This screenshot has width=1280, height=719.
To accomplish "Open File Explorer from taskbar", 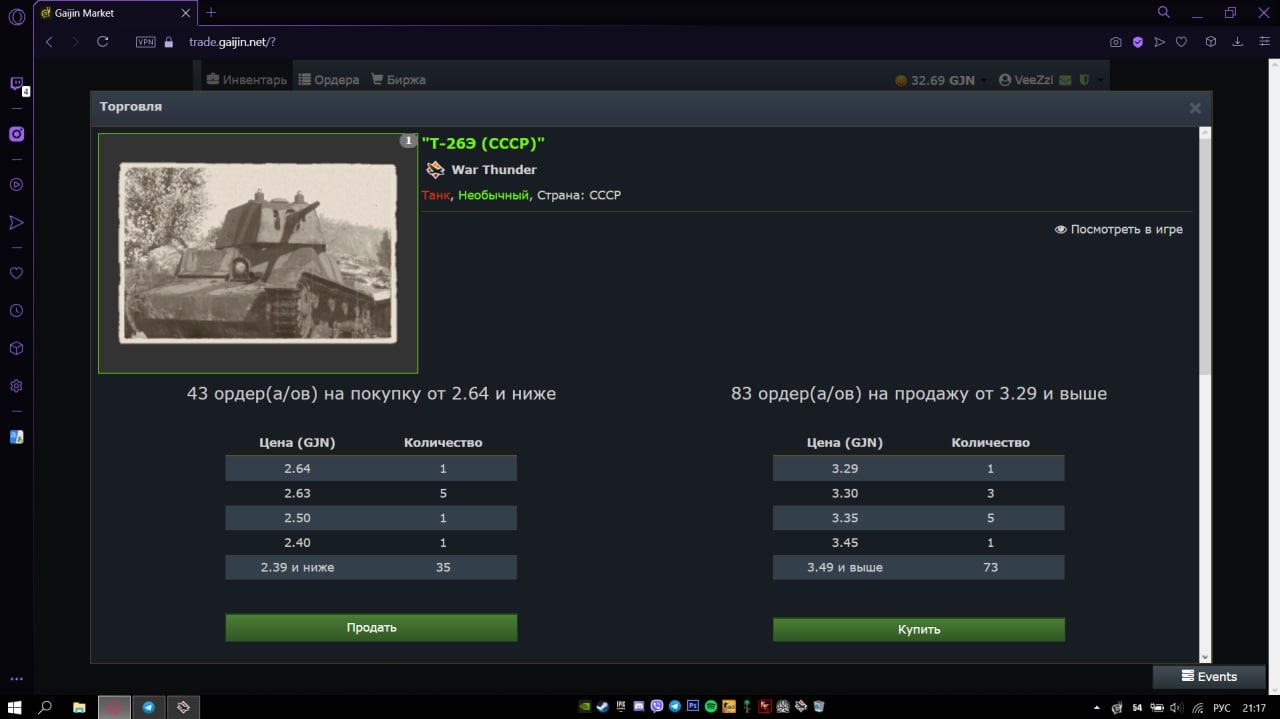I will (x=79, y=707).
